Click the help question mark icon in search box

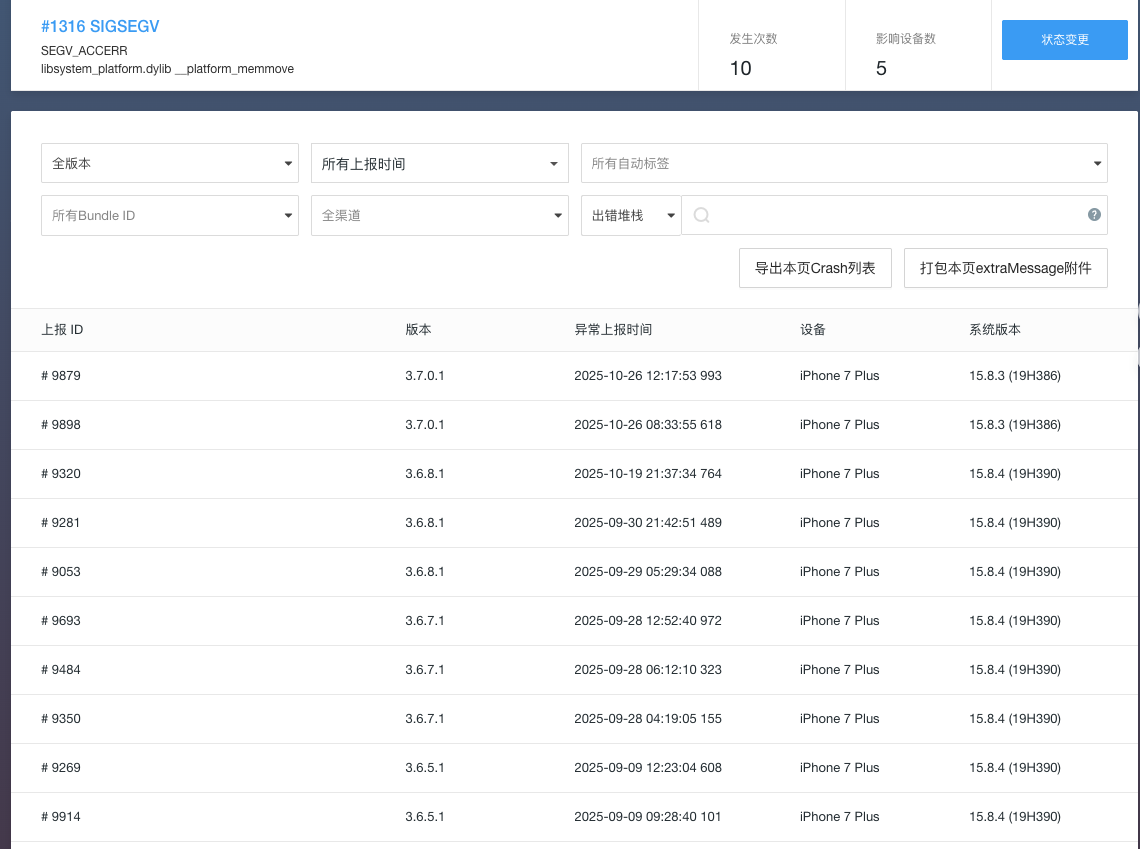click(1094, 215)
